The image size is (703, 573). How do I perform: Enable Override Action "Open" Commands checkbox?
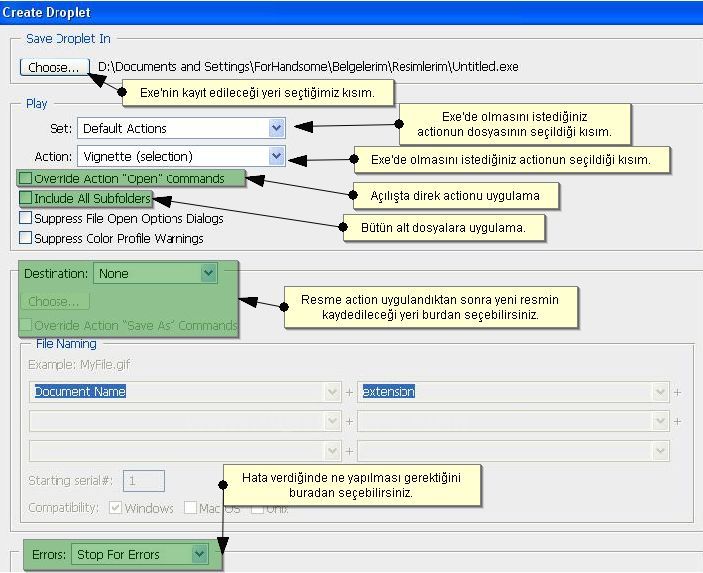pos(26,178)
